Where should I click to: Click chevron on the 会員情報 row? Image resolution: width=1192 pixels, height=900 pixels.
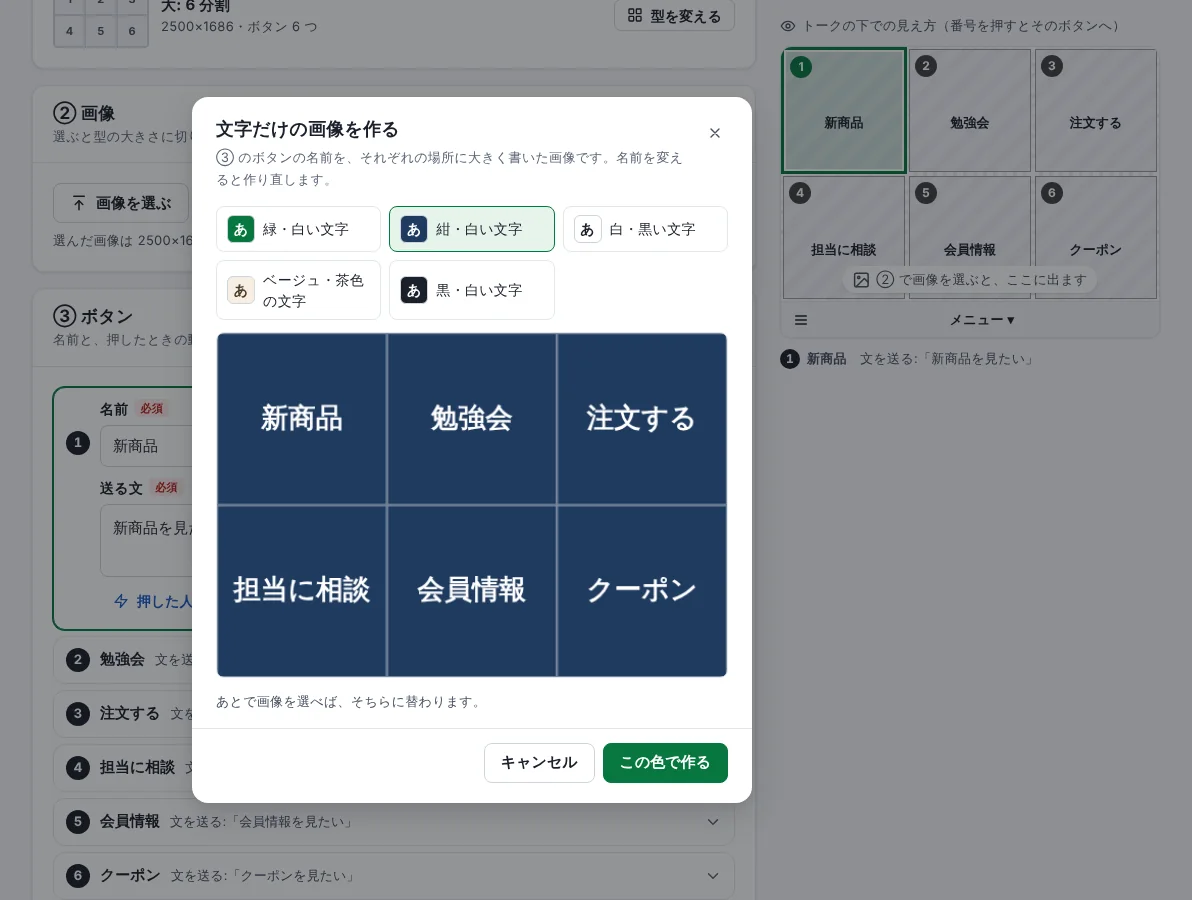713,822
